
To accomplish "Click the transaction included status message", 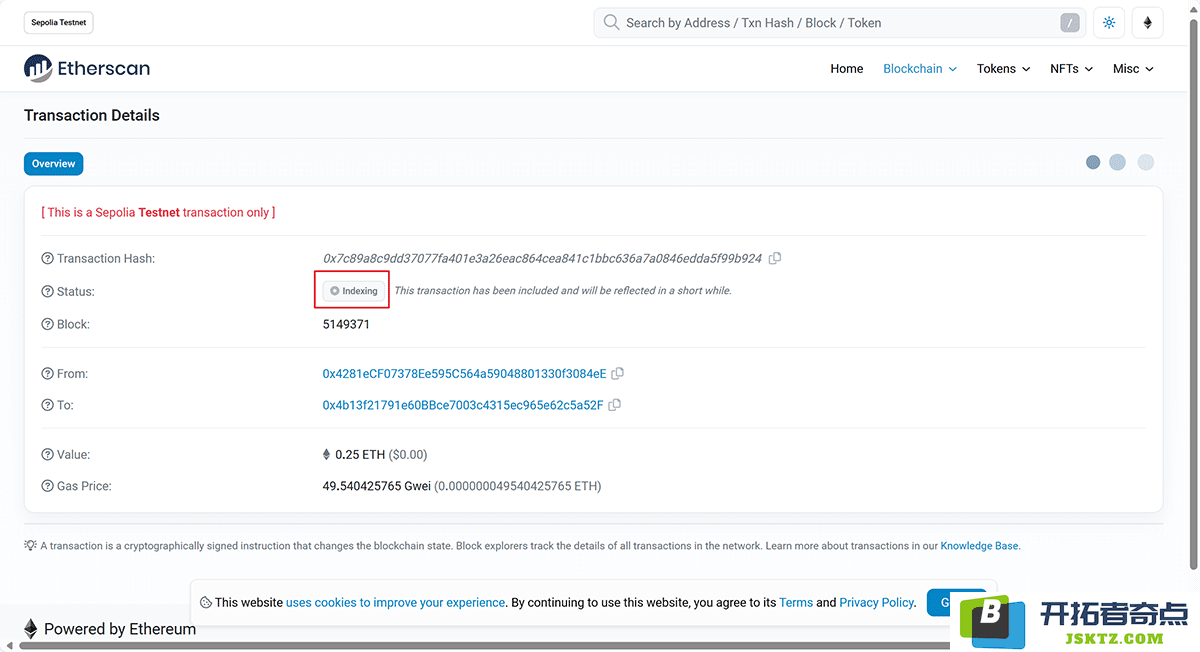I will coord(563,291).
